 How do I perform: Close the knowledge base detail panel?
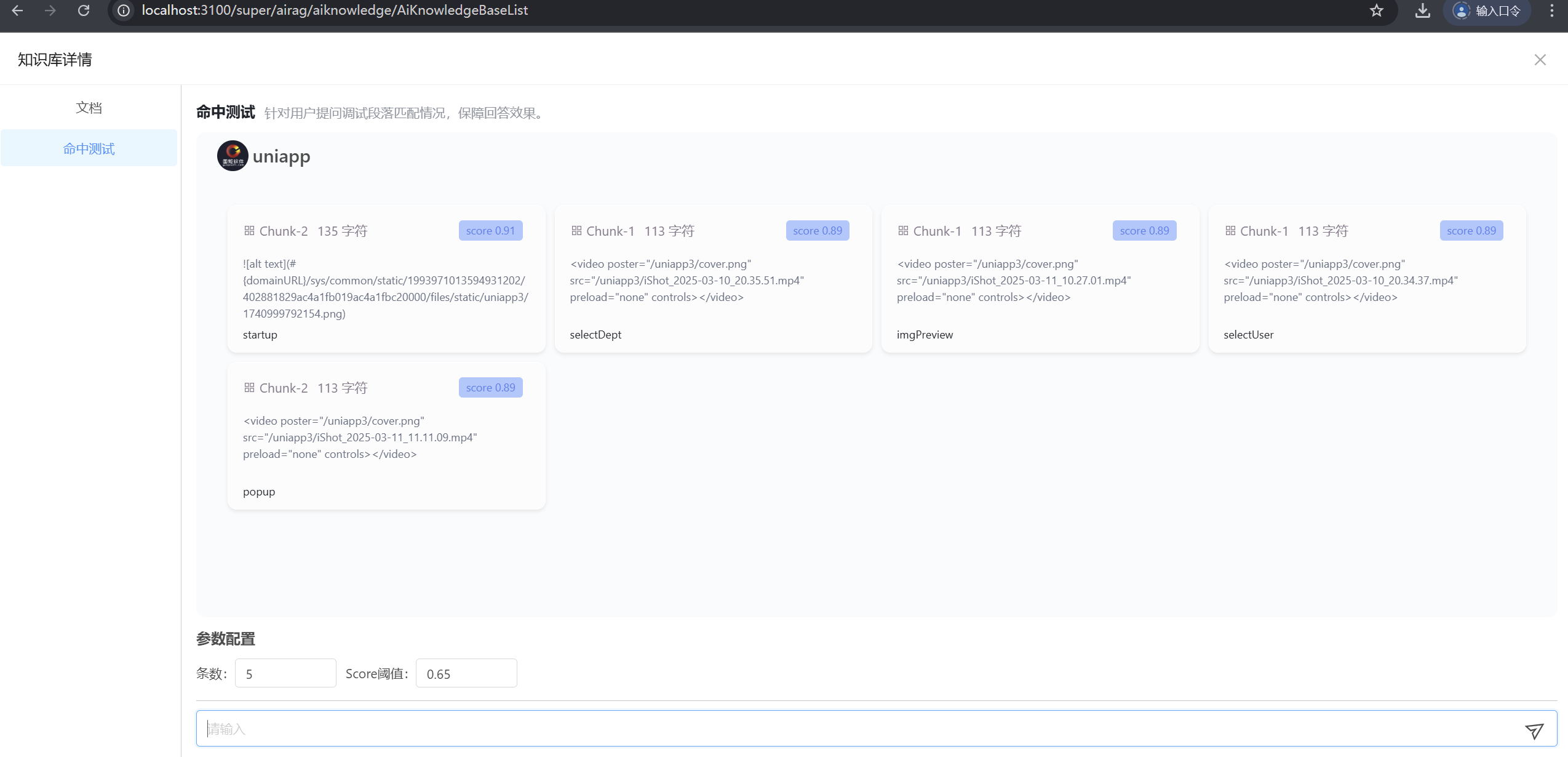click(1540, 60)
